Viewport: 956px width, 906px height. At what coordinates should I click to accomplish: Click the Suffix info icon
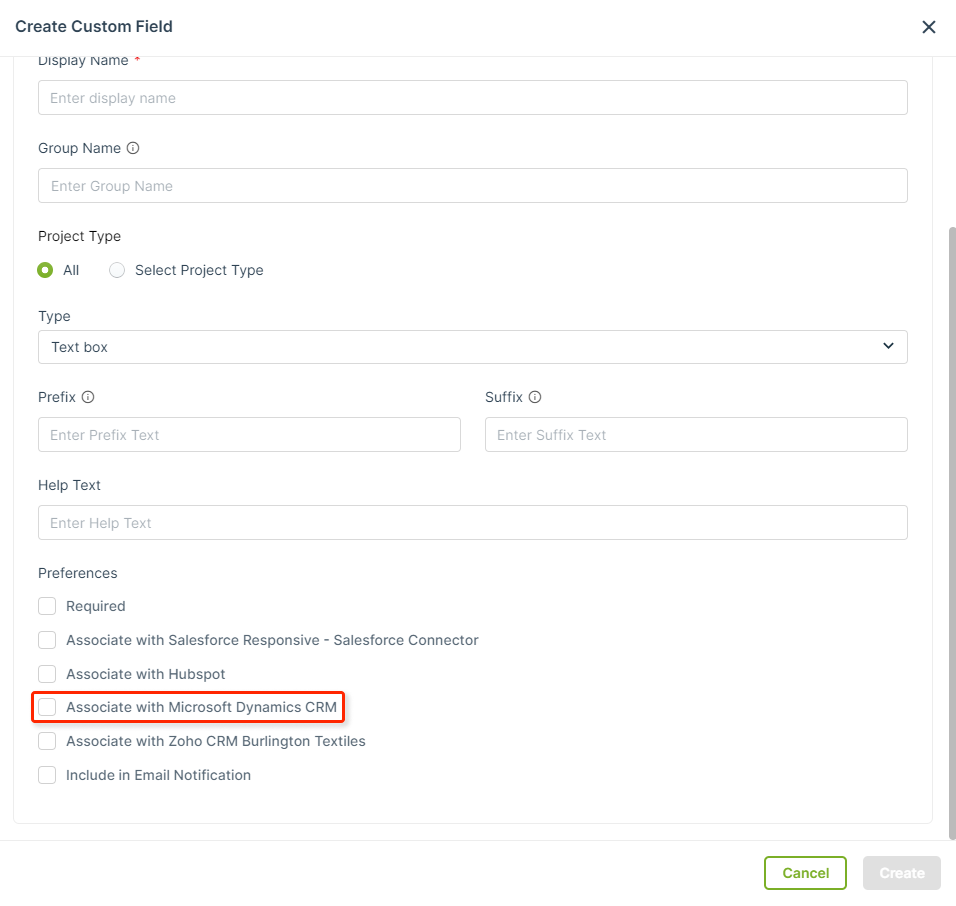535,396
